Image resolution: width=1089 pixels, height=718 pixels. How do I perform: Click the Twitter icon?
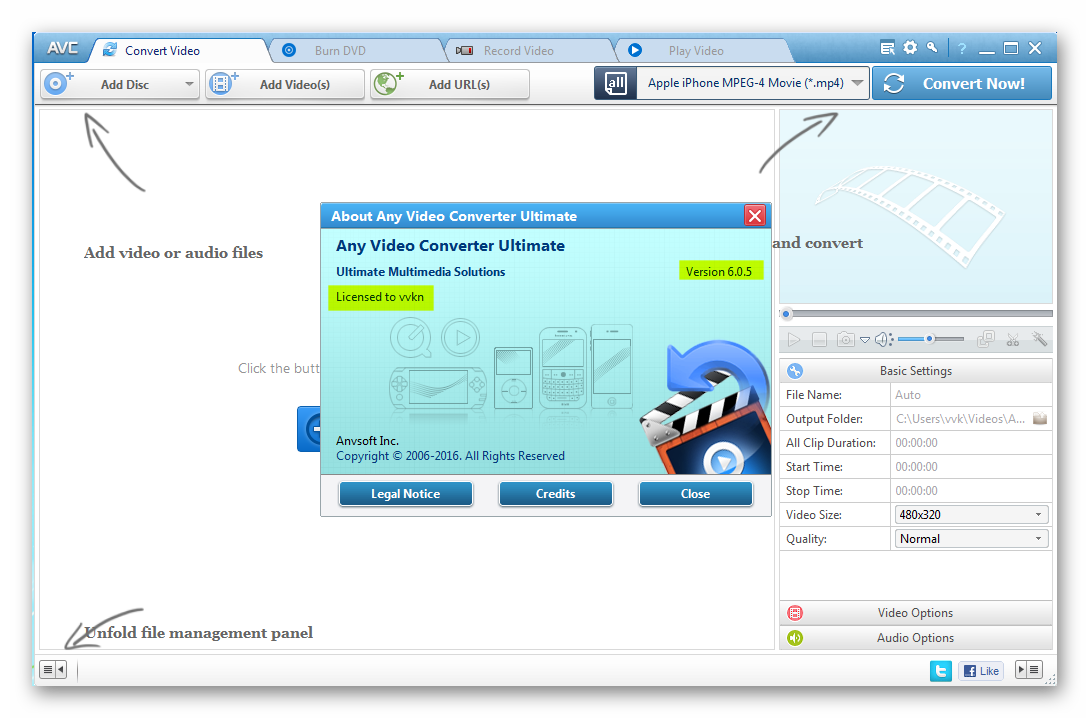click(941, 671)
